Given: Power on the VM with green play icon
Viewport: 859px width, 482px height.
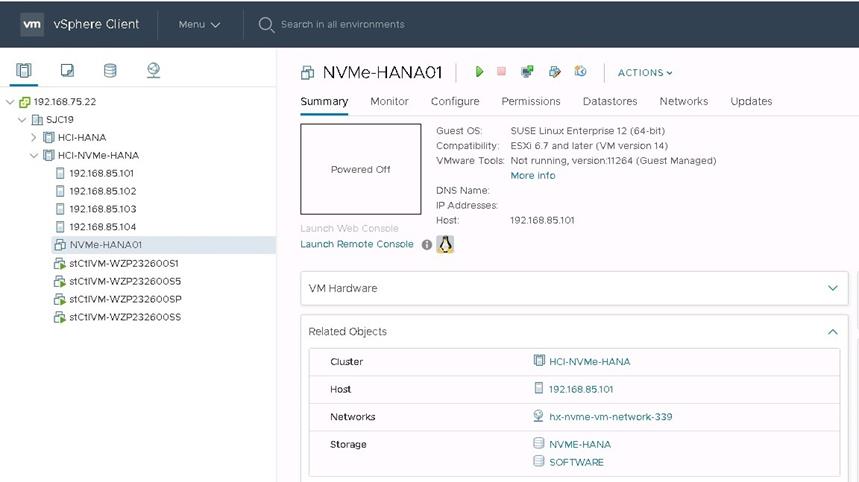Looking at the screenshot, I should [x=479, y=72].
